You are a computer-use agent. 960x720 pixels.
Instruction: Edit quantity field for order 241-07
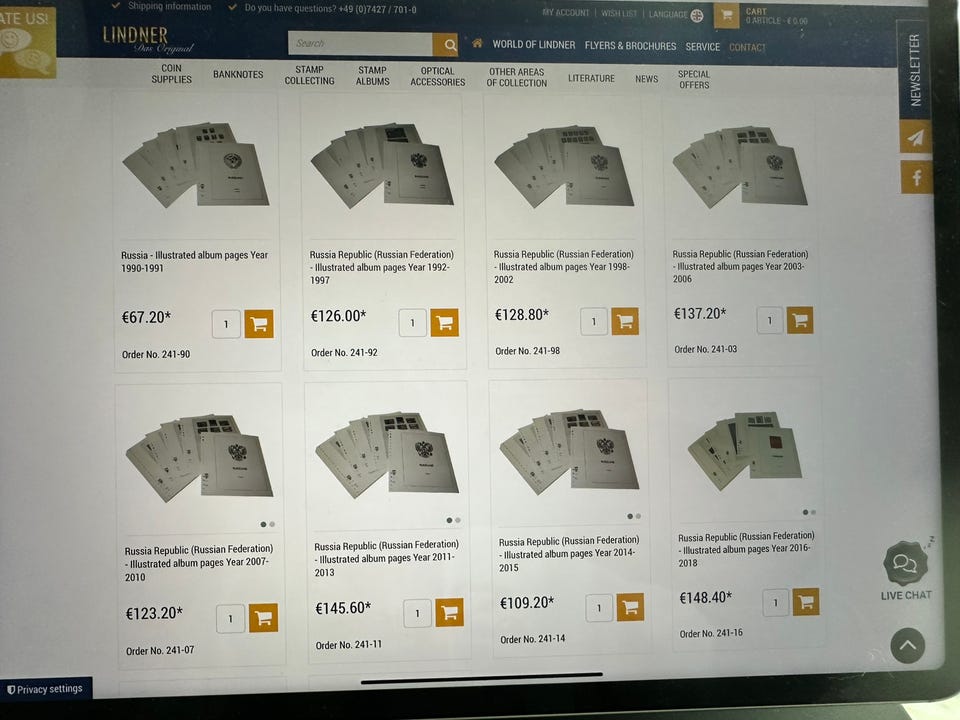point(230,618)
